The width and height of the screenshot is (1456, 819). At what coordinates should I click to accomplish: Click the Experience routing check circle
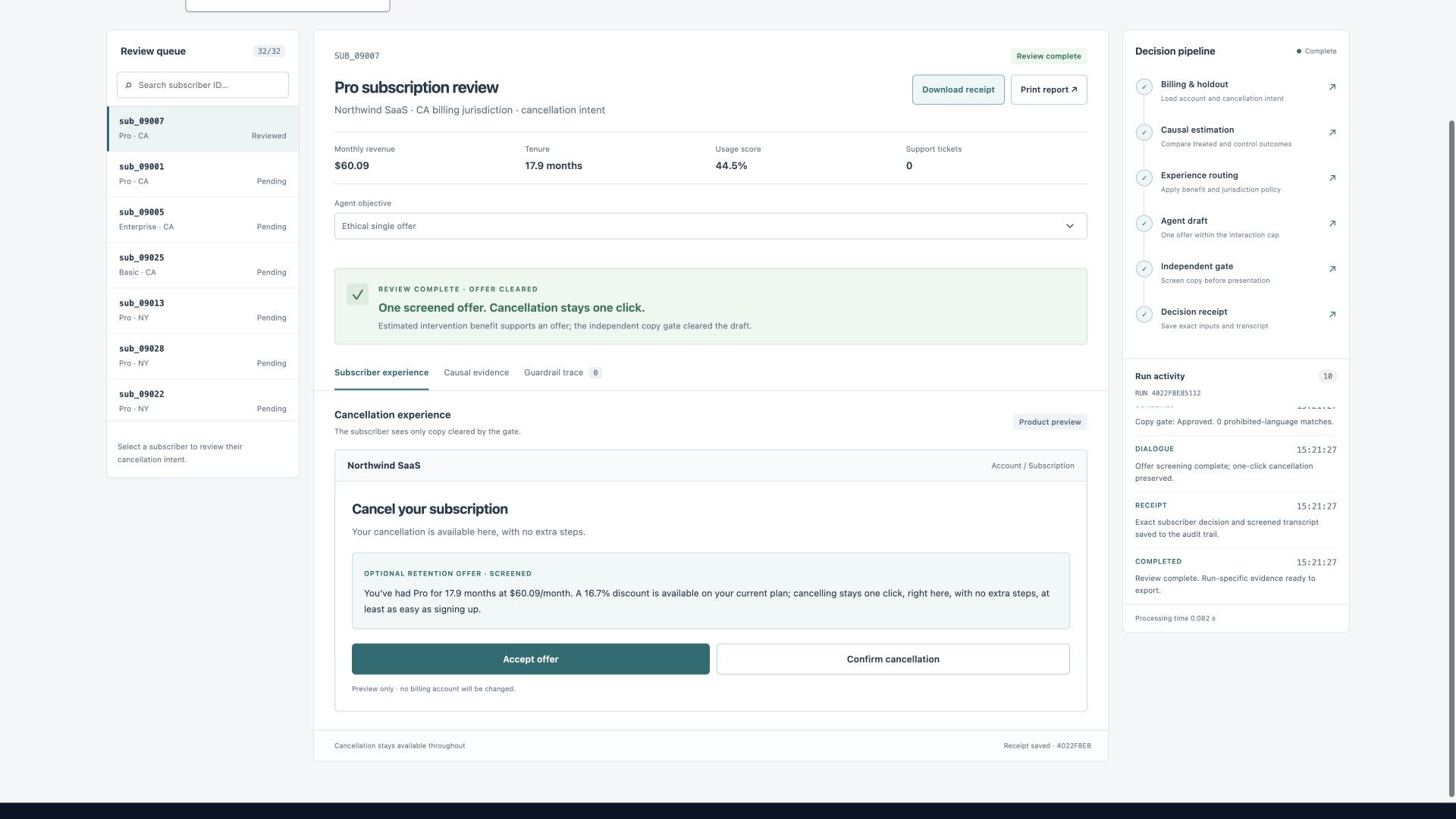(x=1144, y=178)
